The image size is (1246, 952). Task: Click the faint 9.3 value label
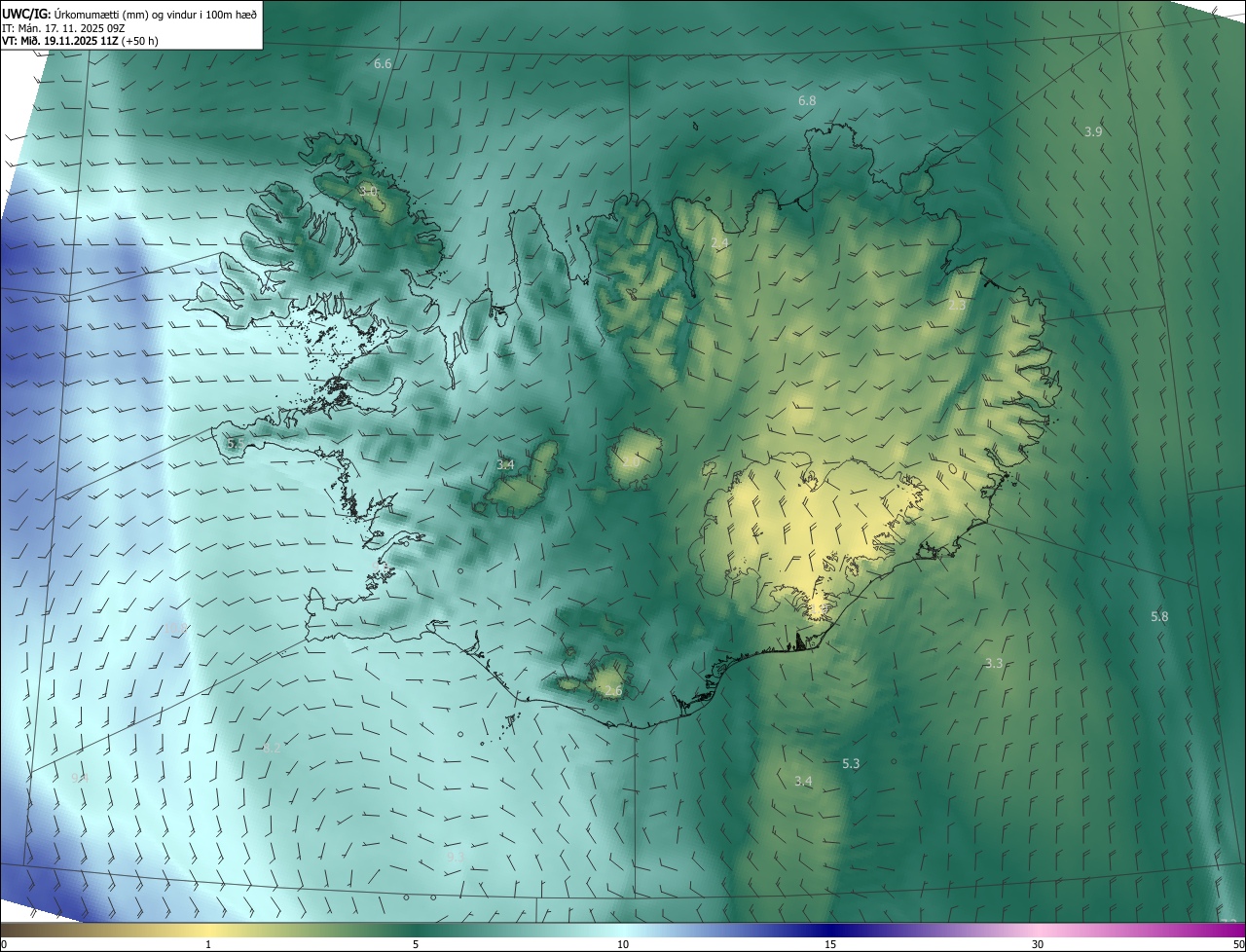pyautogui.click(x=454, y=857)
